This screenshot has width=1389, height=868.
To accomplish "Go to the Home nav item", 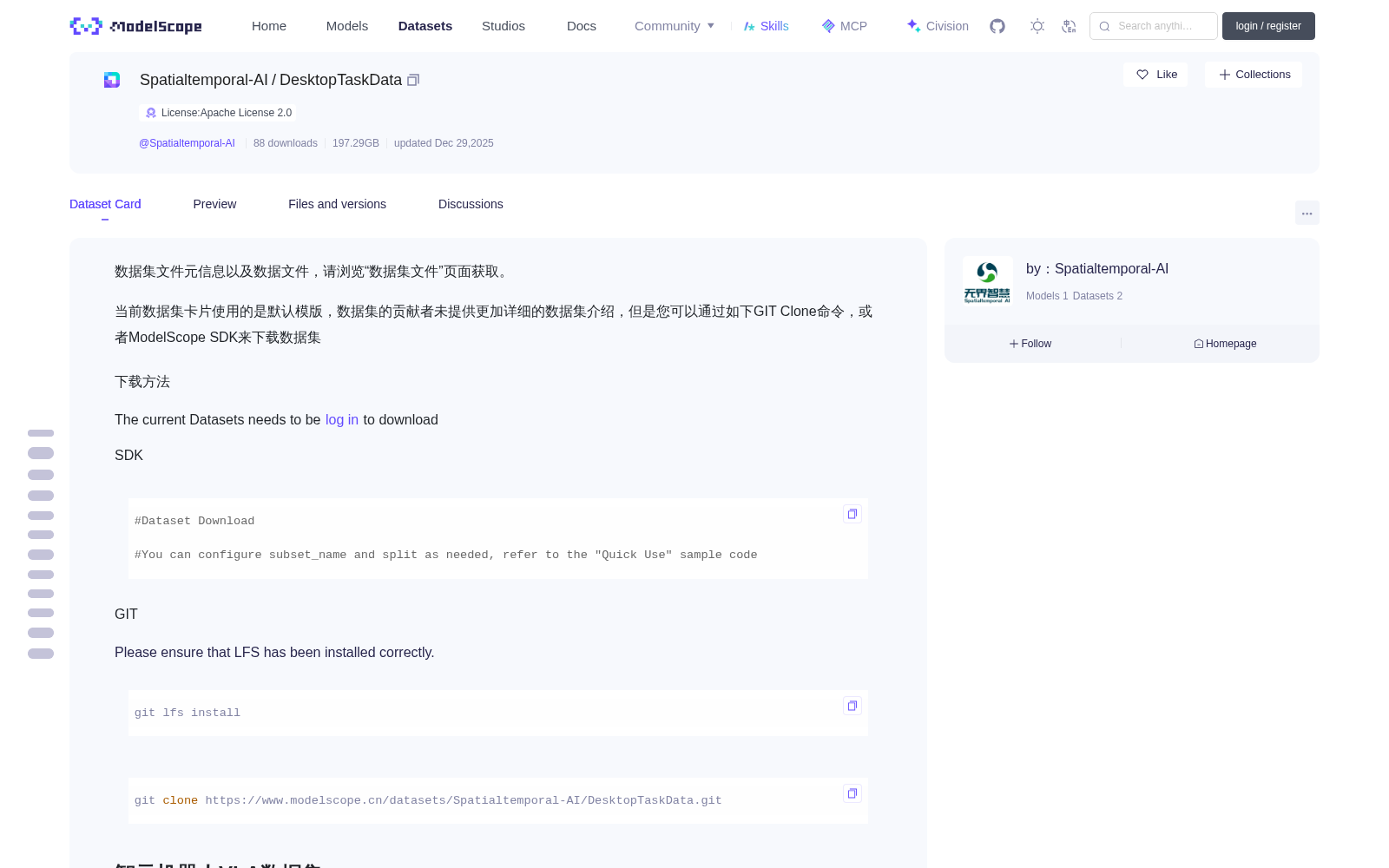I will point(269,26).
